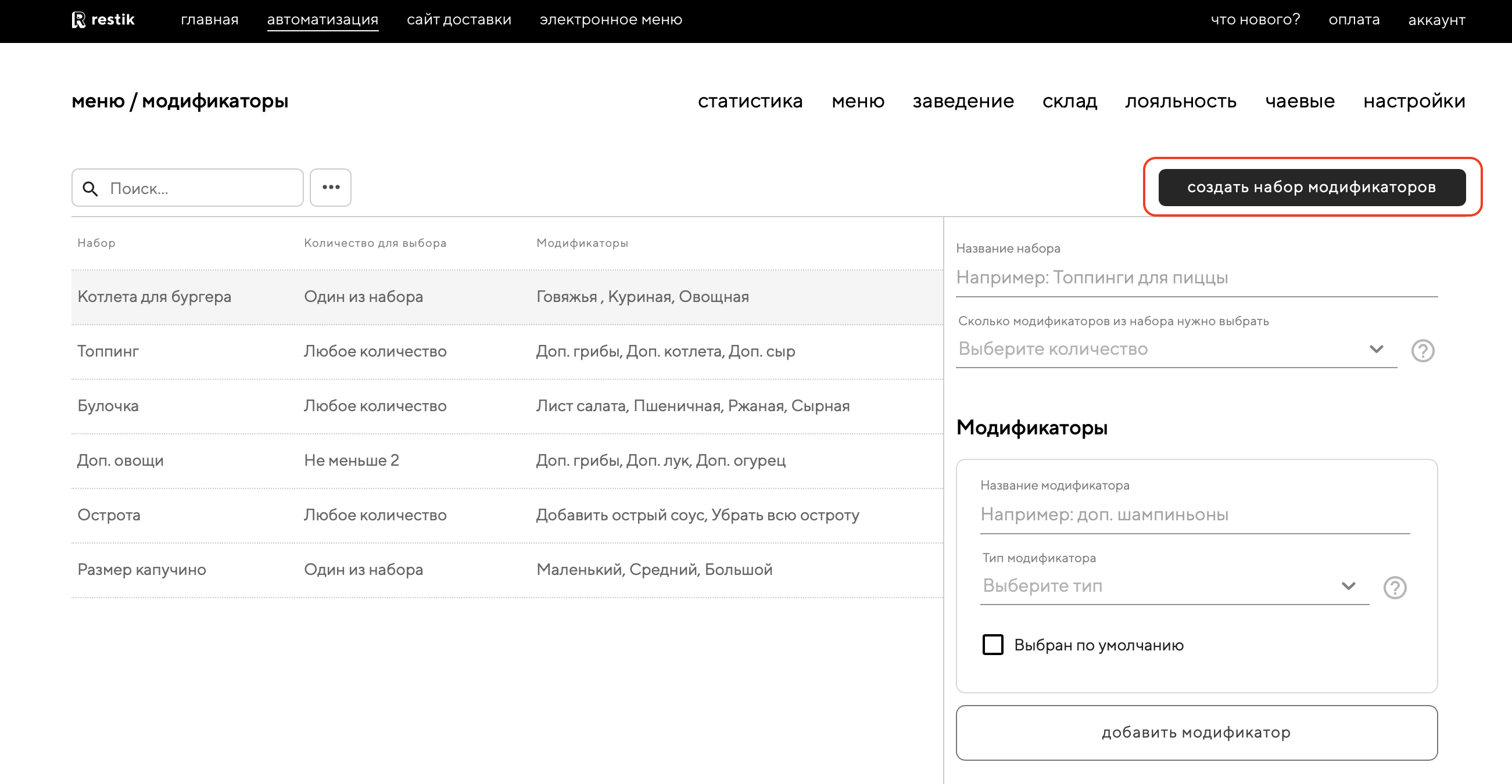Image resolution: width=1512 pixels, height=784 pixels.
Task: Open the 'Выберите тип' dropdown
Action: (x=1174, y=586)
